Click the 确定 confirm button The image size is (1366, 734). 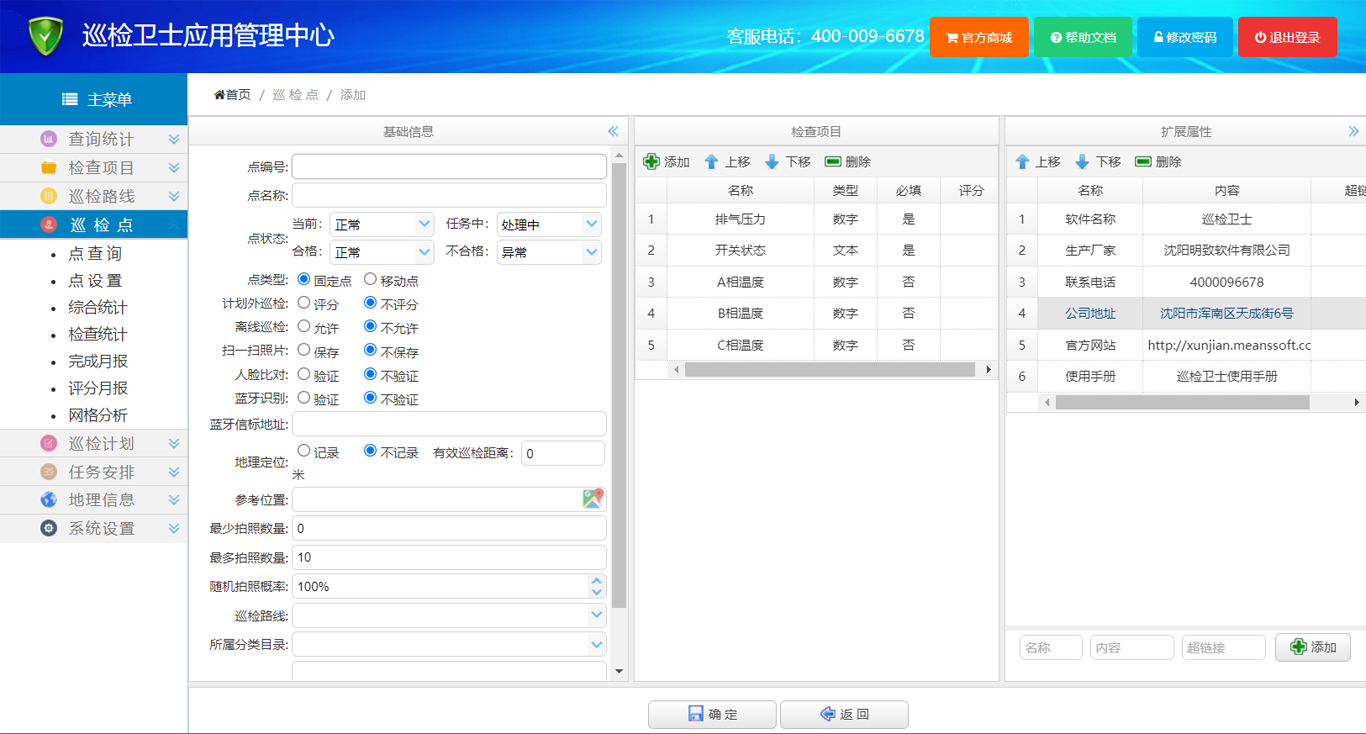pos(712,714)
